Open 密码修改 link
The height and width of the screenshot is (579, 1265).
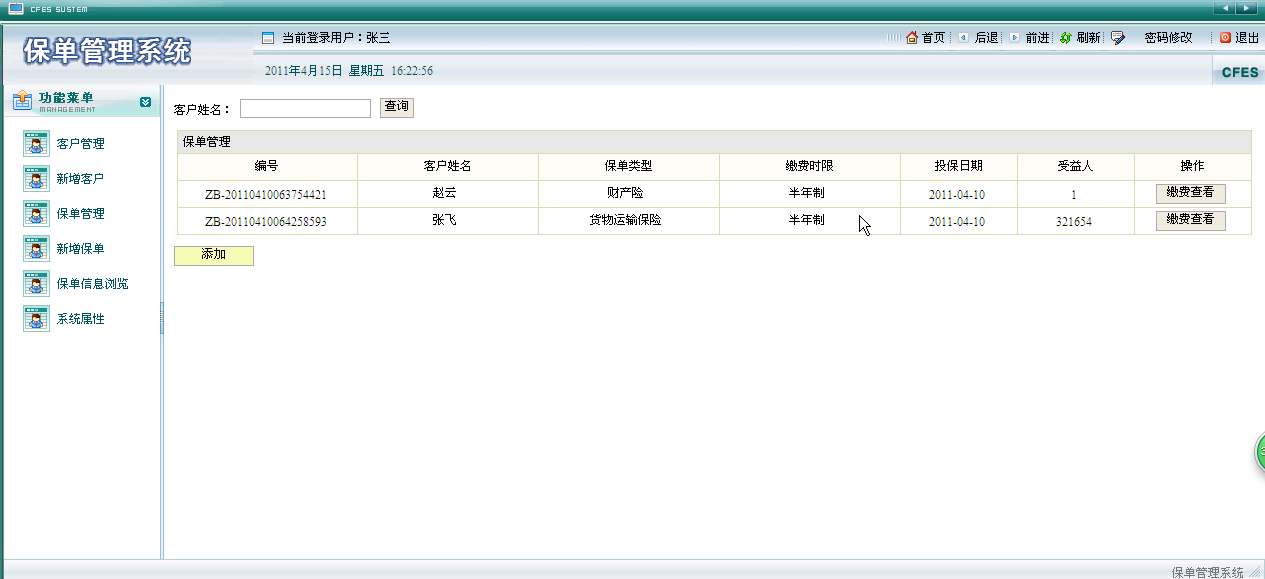tap(1168, 38)
